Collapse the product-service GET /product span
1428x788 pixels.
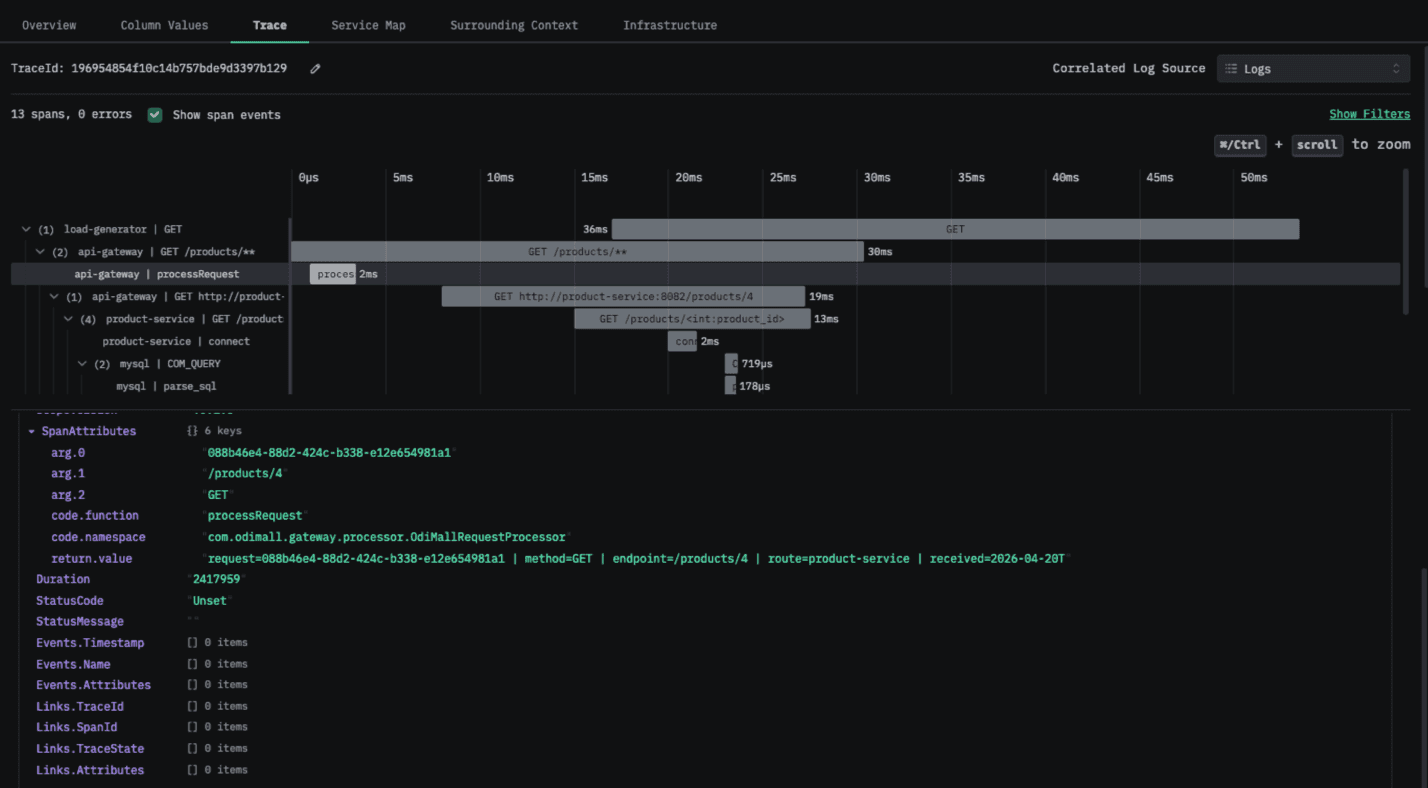(68, 319)
